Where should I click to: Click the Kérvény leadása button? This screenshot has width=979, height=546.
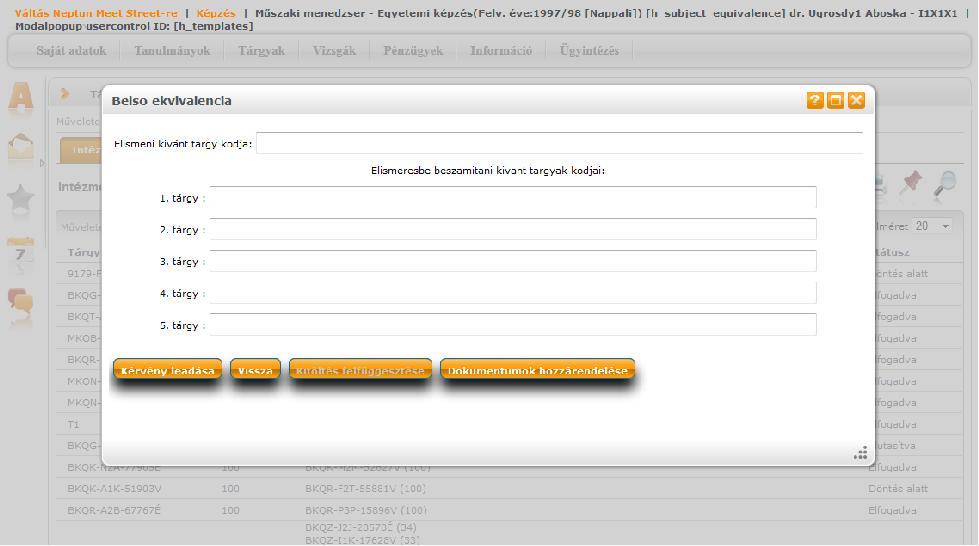click(x=167, y=370)
